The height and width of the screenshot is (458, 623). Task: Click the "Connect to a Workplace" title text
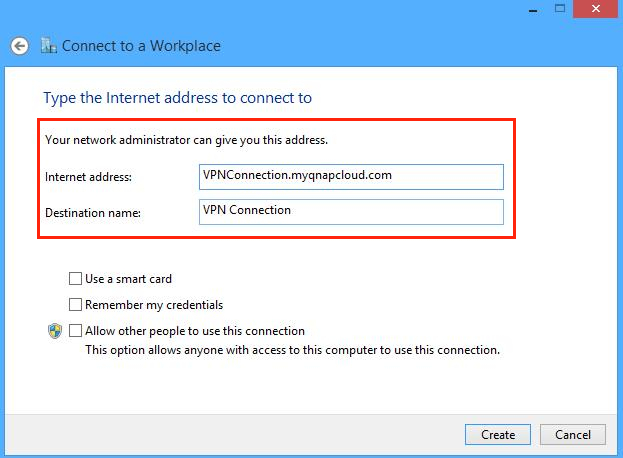[x=141, y=46]
